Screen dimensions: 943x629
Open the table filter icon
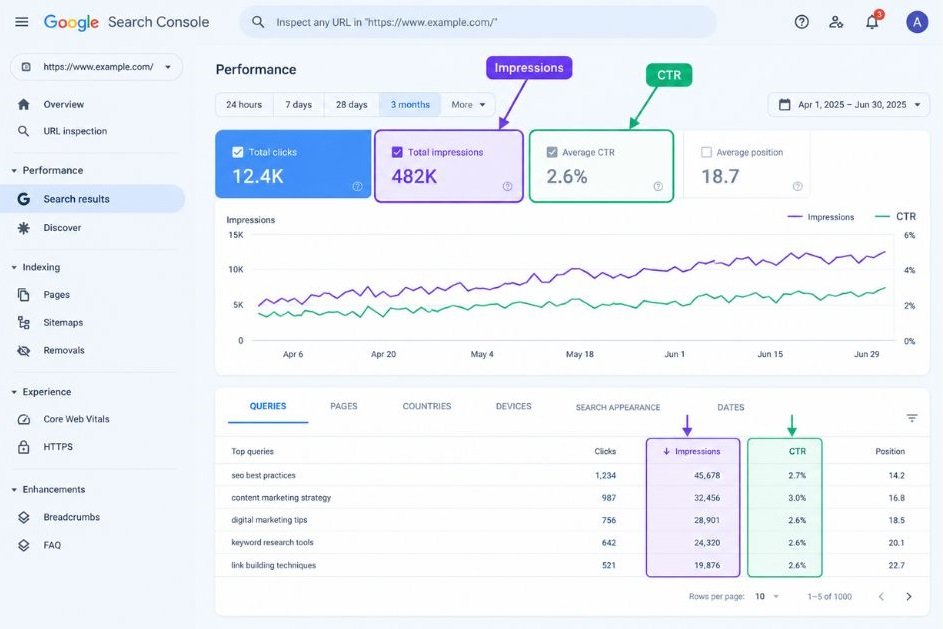click(x=912, y=418)
